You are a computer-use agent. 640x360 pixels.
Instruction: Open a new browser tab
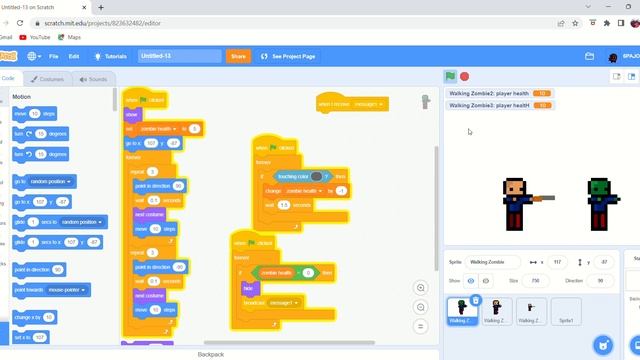click(x=101, y=7)
